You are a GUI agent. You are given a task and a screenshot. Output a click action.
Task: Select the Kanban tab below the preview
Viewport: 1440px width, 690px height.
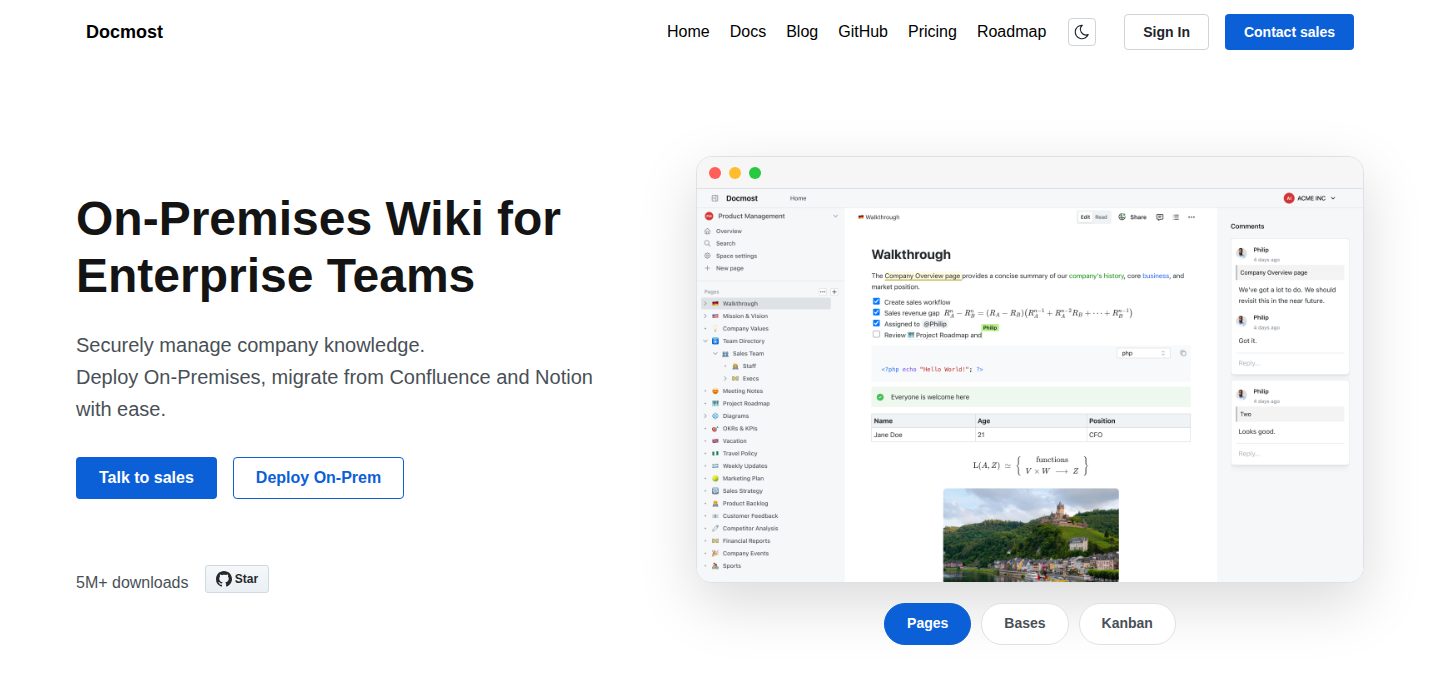pos(1127,624)
